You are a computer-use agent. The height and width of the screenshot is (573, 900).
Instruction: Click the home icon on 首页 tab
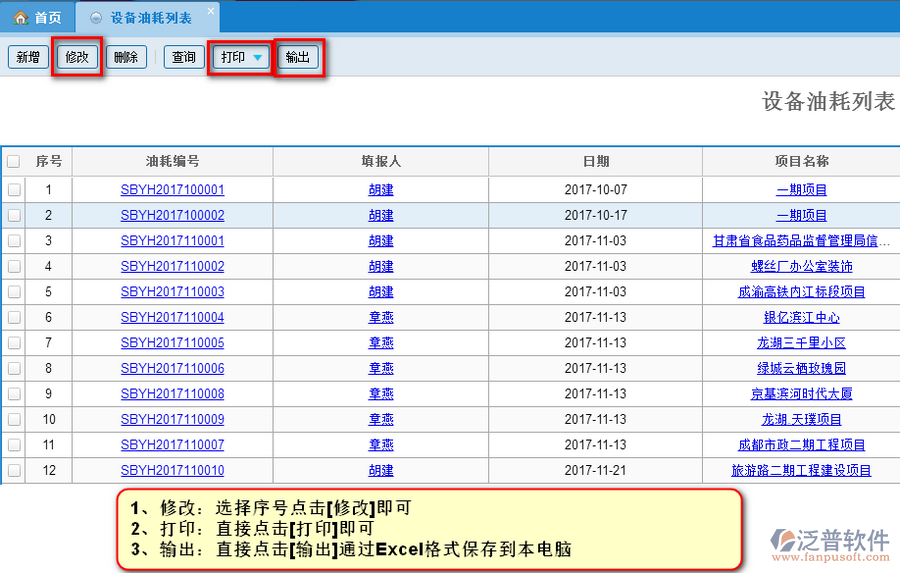coord(19,18)
